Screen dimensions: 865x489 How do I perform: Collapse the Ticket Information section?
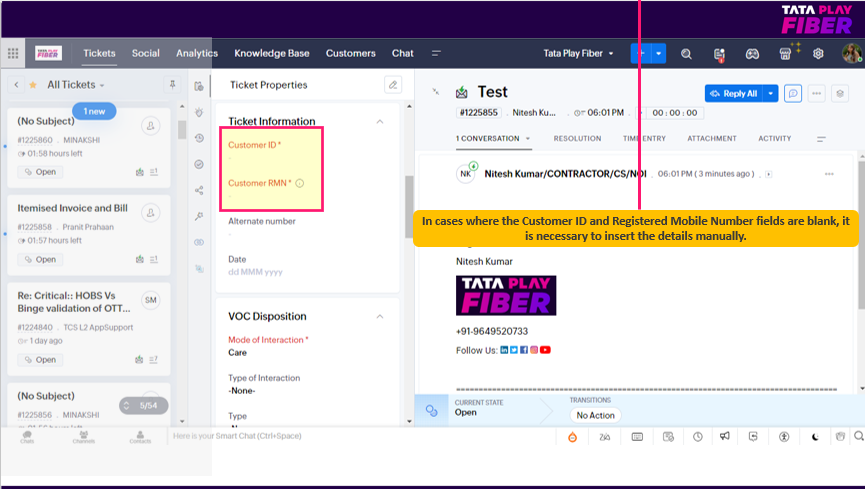tap(380, 121)
